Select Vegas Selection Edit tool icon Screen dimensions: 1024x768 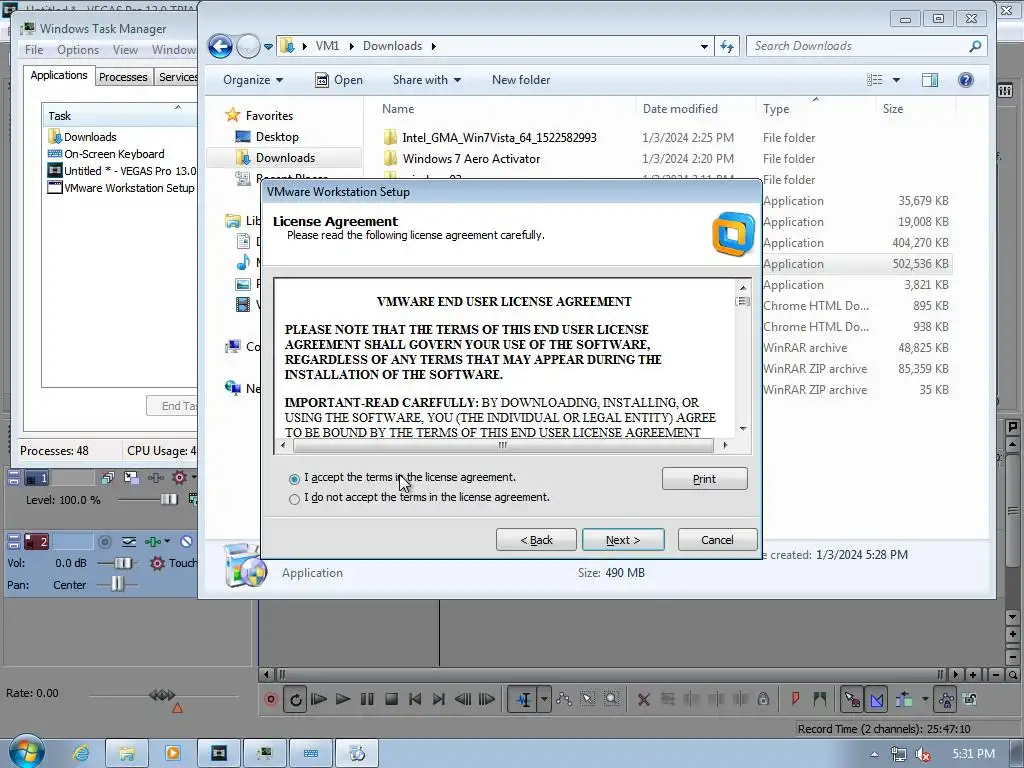click(x=588, y=699)
